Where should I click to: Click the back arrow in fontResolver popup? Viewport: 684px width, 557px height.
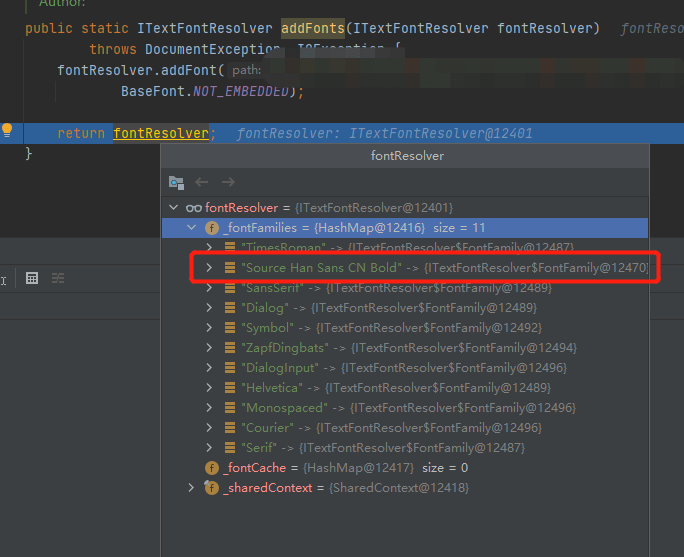(201, 182)
